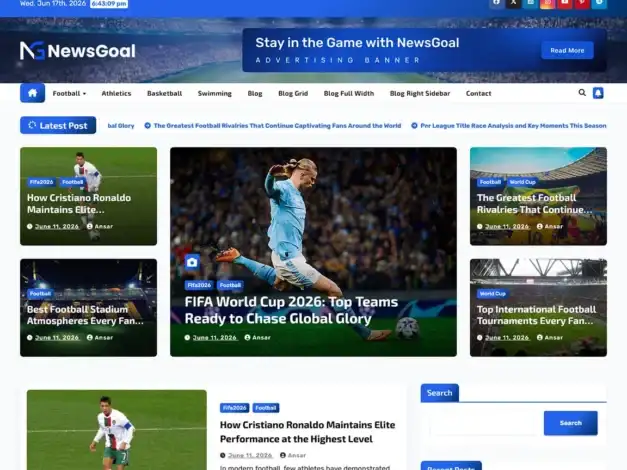Viewport: 627px width, 470px height.
Task: Open the Blog Full Width menu item
Action: [349, 93]
